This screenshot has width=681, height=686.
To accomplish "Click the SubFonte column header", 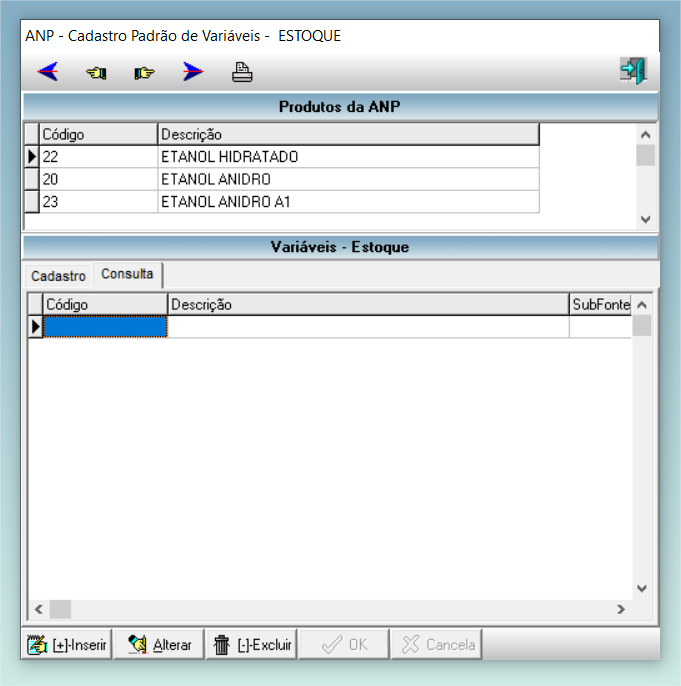I will point(601,304).
